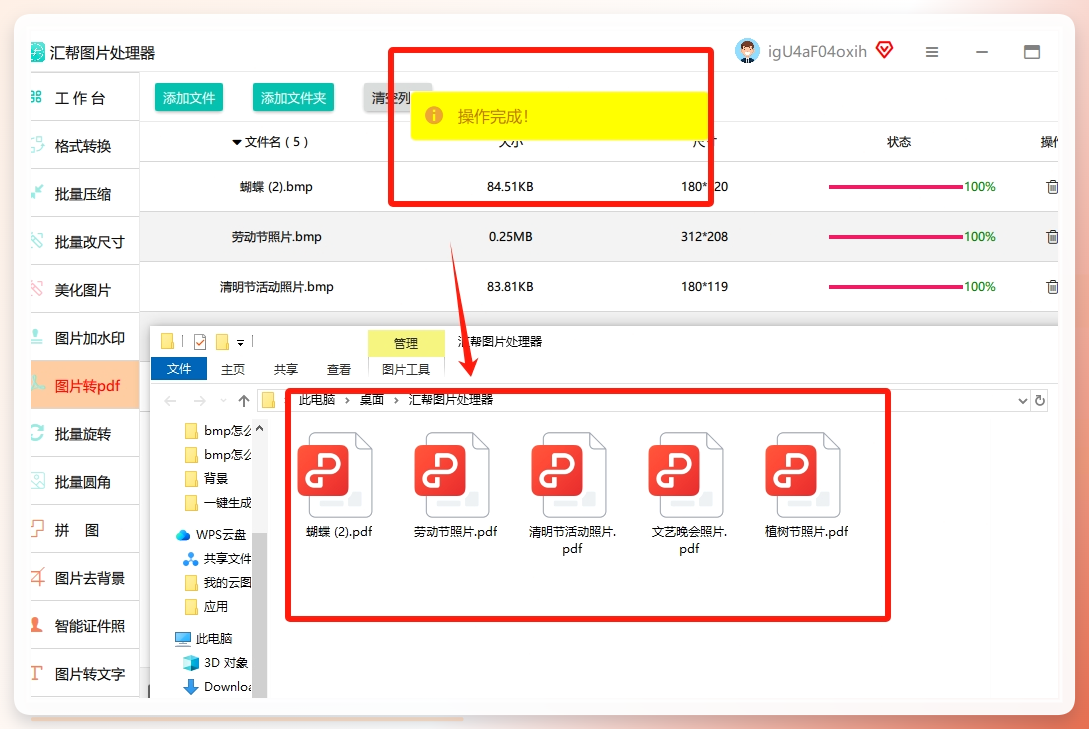Select 批量压缩 batch compress in sidebar
Viewport: 1089px width, 729px height.
point(85,194)
